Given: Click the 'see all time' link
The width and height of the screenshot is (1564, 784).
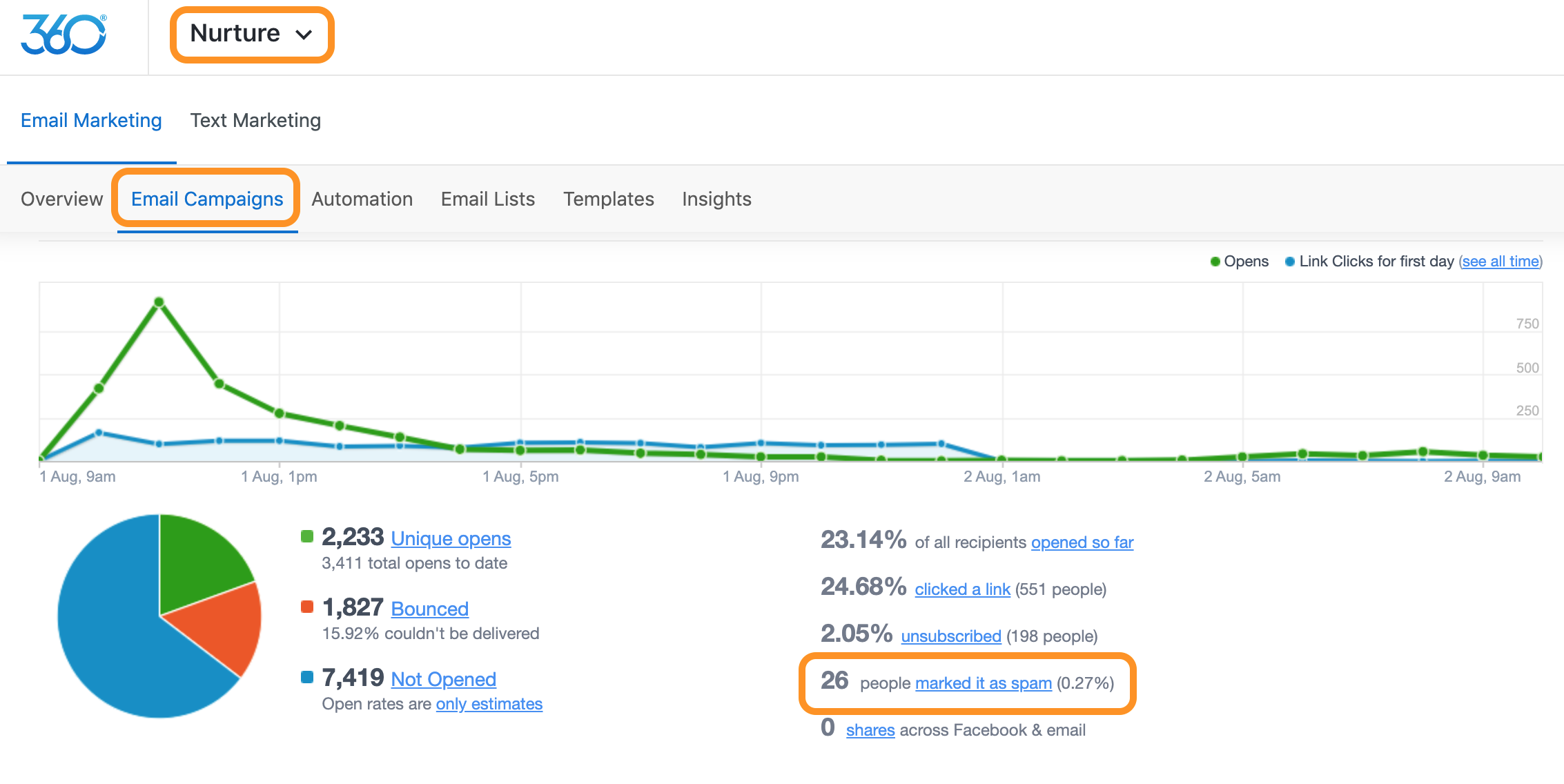Looking at the screenshot, I should click(1501, 262).
